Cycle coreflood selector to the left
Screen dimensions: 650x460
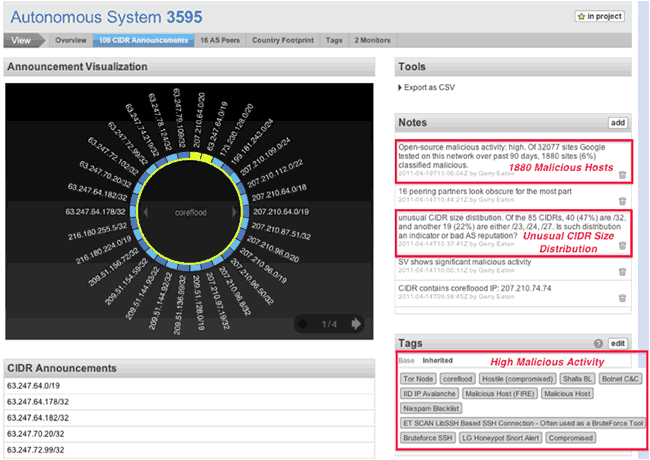click(143, 212)
